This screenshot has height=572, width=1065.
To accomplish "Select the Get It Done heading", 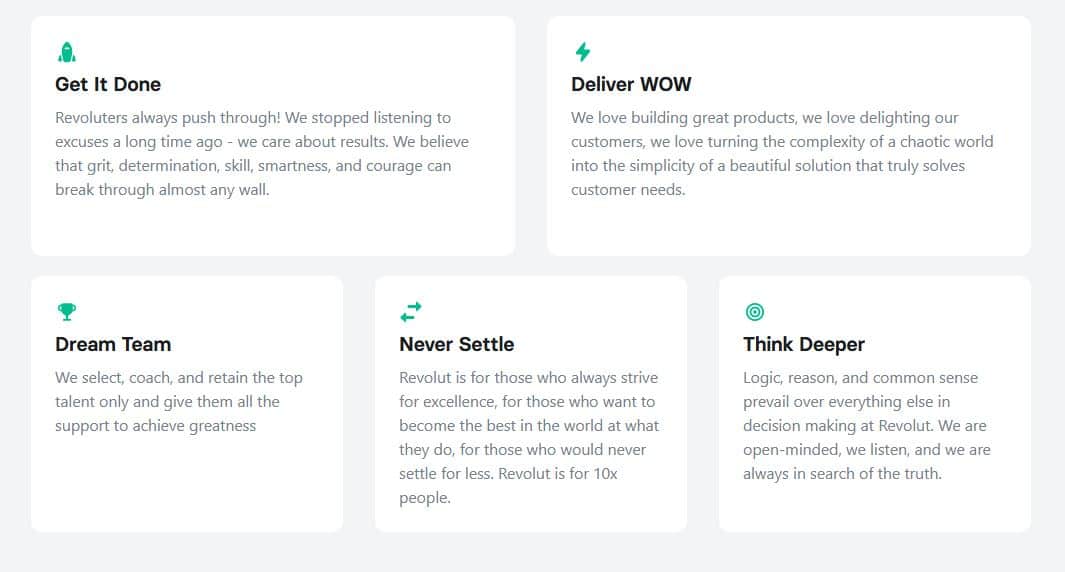I will pyautogui.click(x=108, y=84).
